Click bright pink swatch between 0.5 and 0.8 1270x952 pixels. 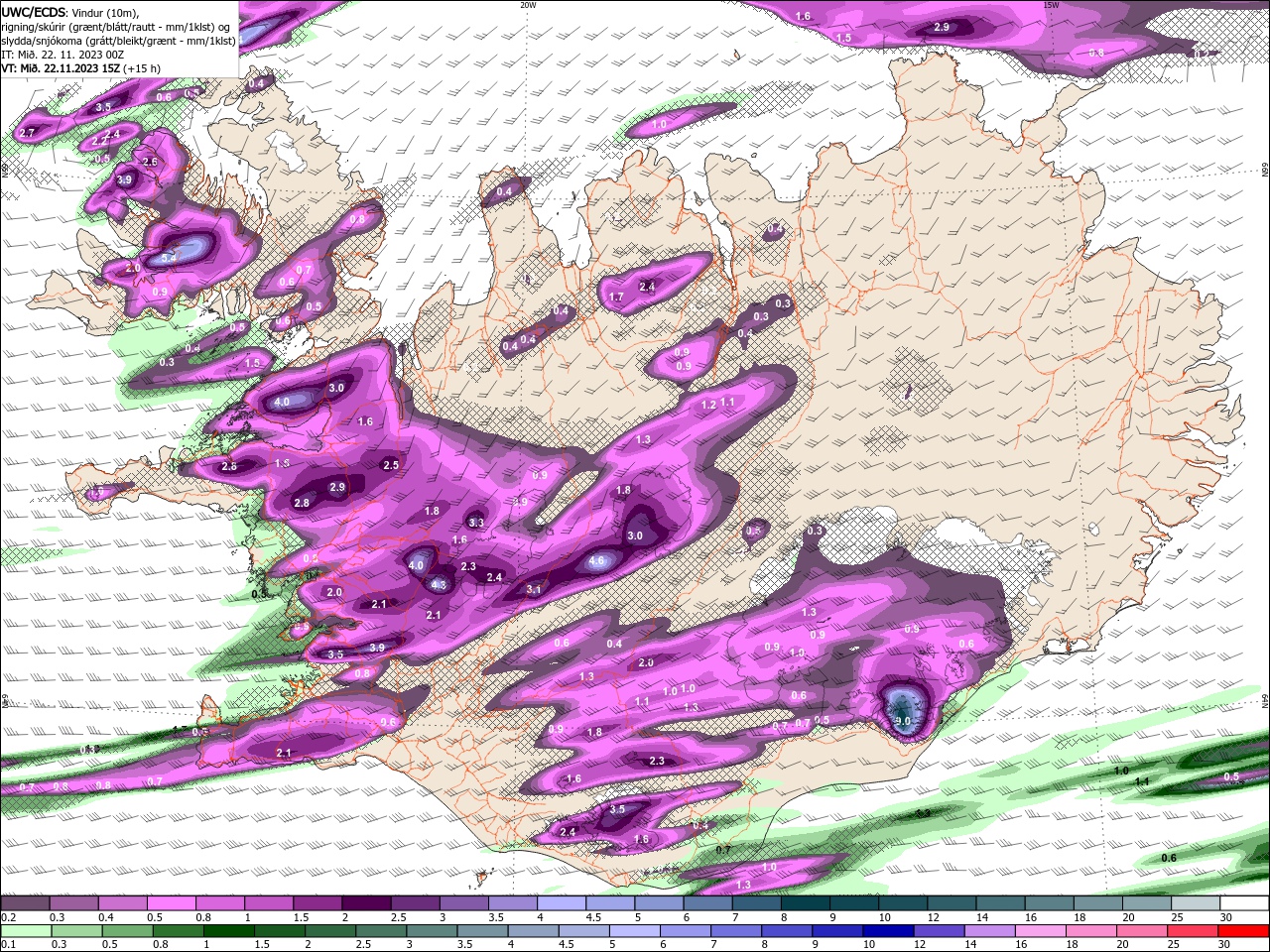click(171, 903)
